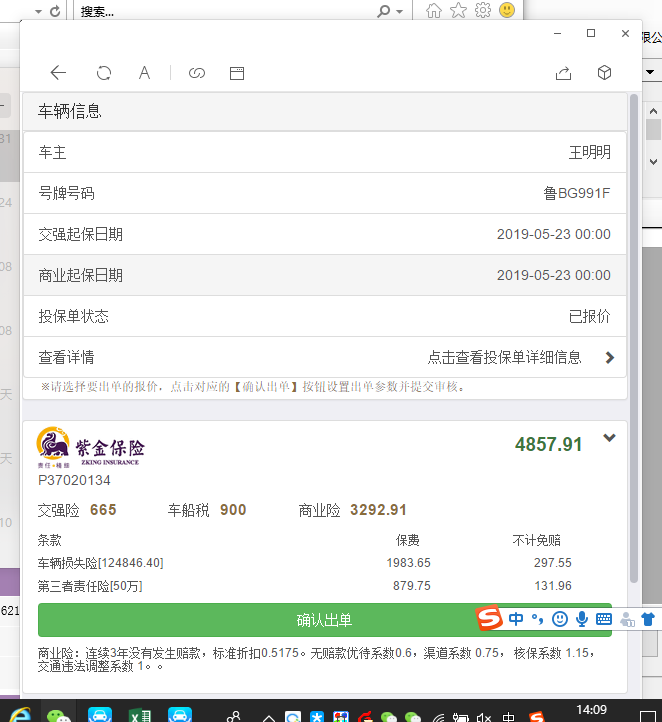The width and height of the screenshot is (662, 722).
Task: Click the scroll-up arrow in the background window
Action: (x=653, y=111)
